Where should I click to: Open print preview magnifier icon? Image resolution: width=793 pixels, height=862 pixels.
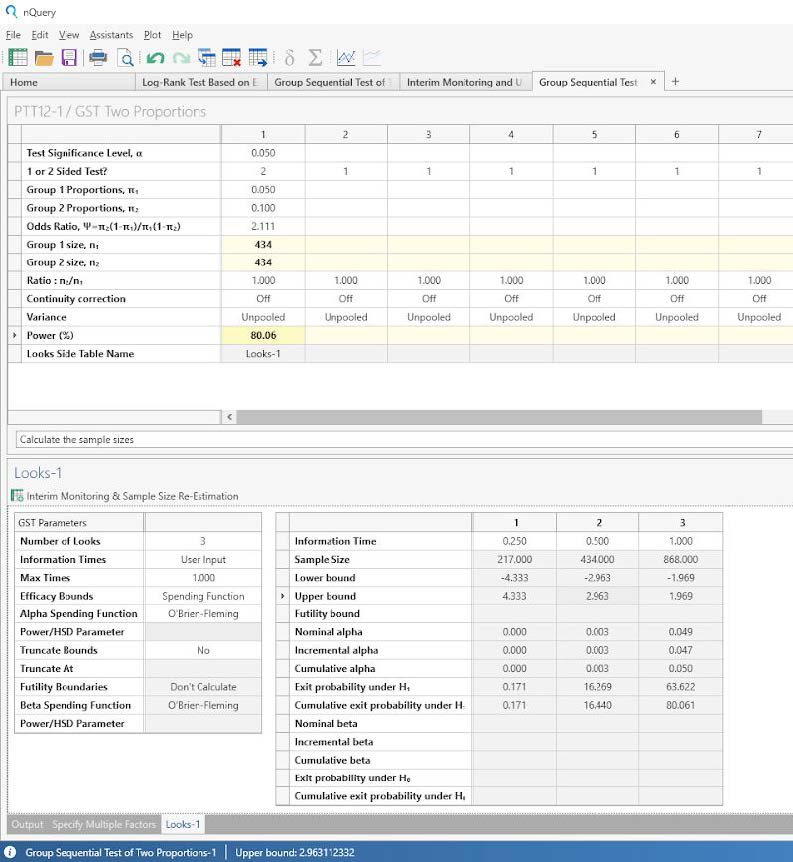tap(126, 57)
